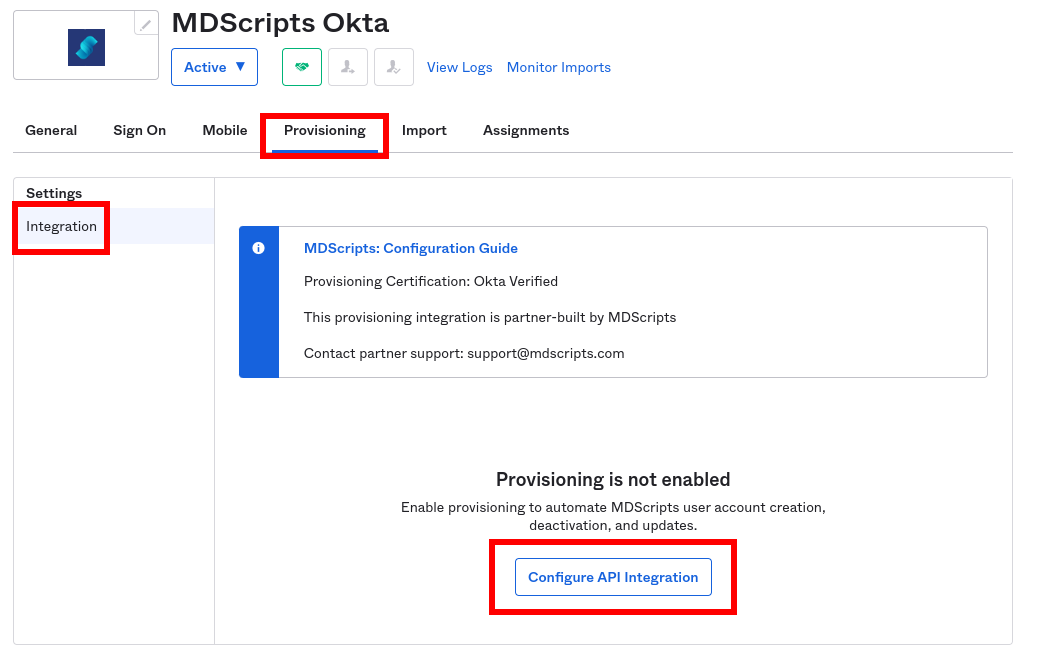Click the user with checkmark icon button
The image size is (1038, 660).
(x=394, y=67)
